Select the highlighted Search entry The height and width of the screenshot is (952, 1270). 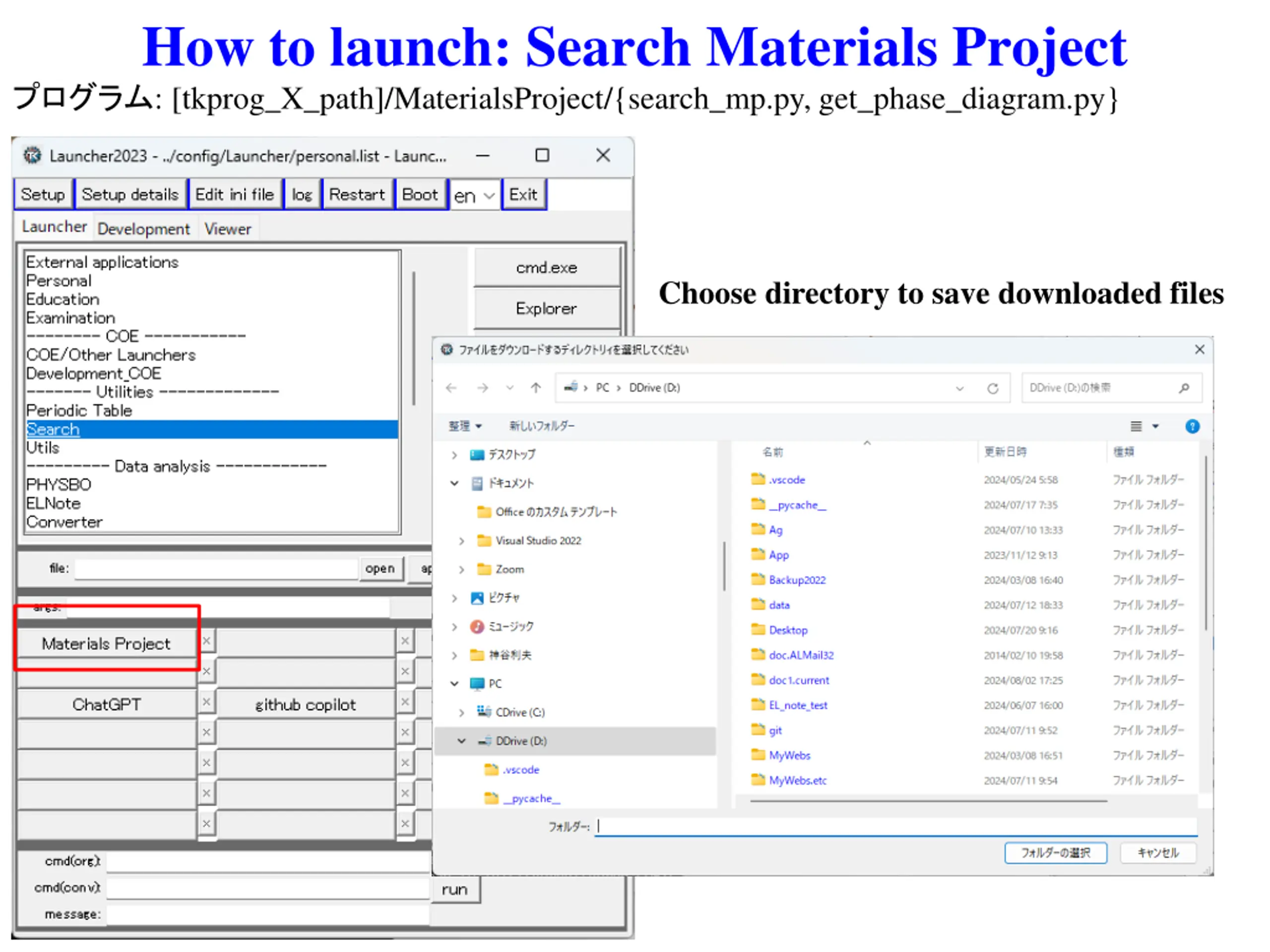pyautogui.click(x=212, y=429)
